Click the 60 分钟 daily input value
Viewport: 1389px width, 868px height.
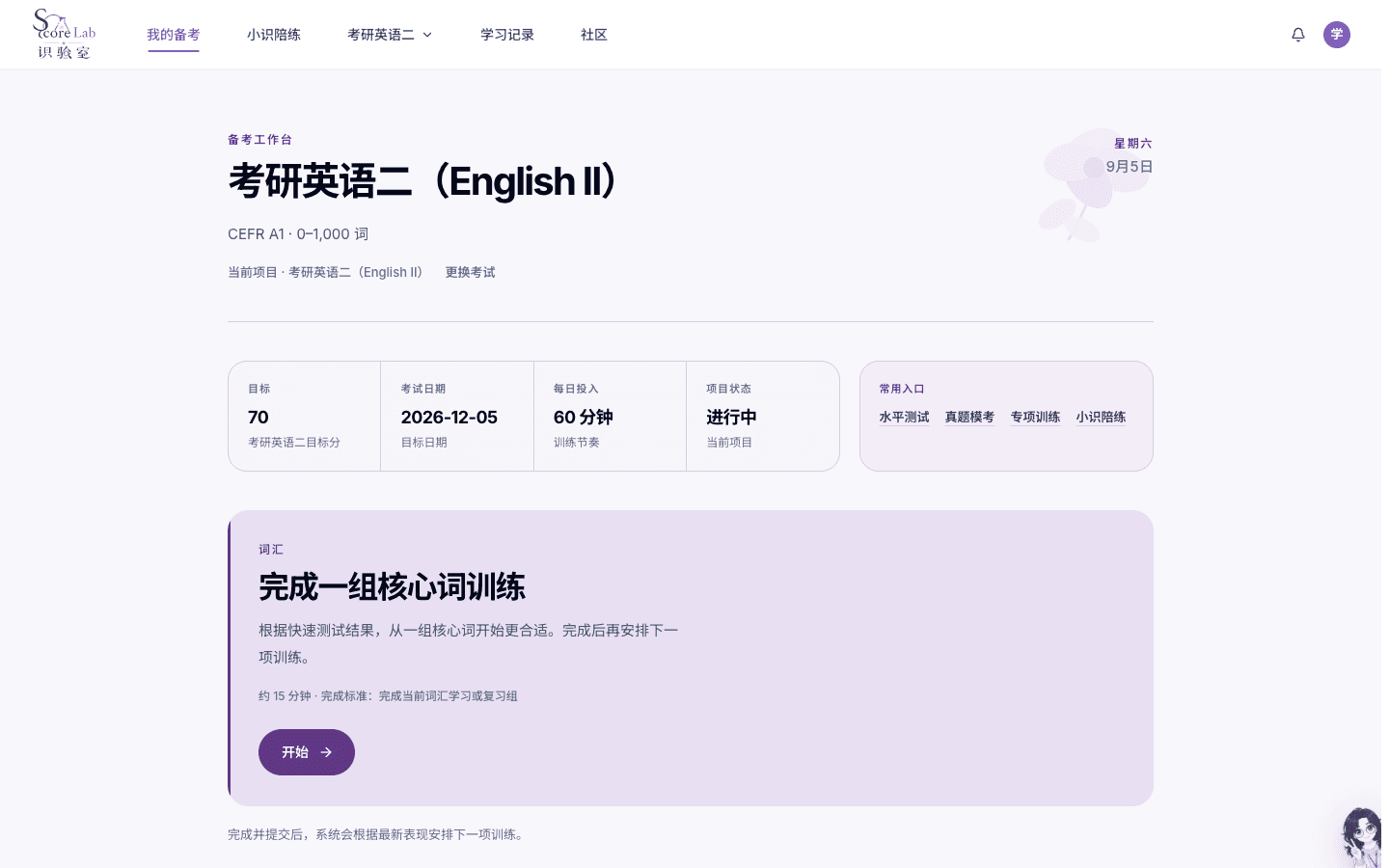[x=584, y=417]
